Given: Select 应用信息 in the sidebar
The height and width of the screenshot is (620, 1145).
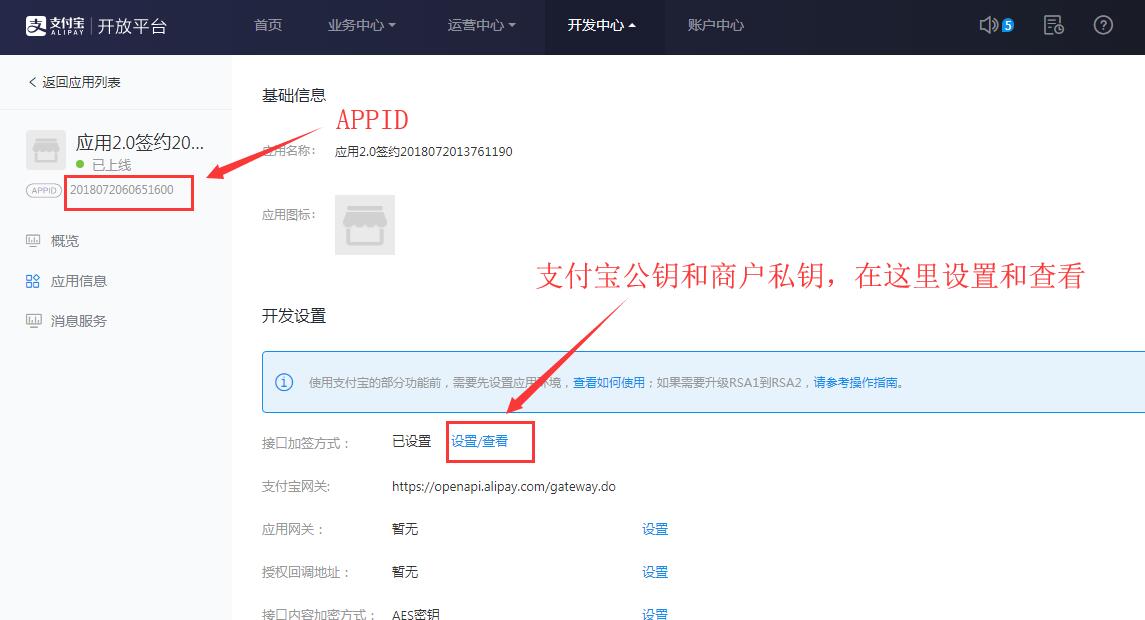Looking at the screenshot, I should pos(79,281).
